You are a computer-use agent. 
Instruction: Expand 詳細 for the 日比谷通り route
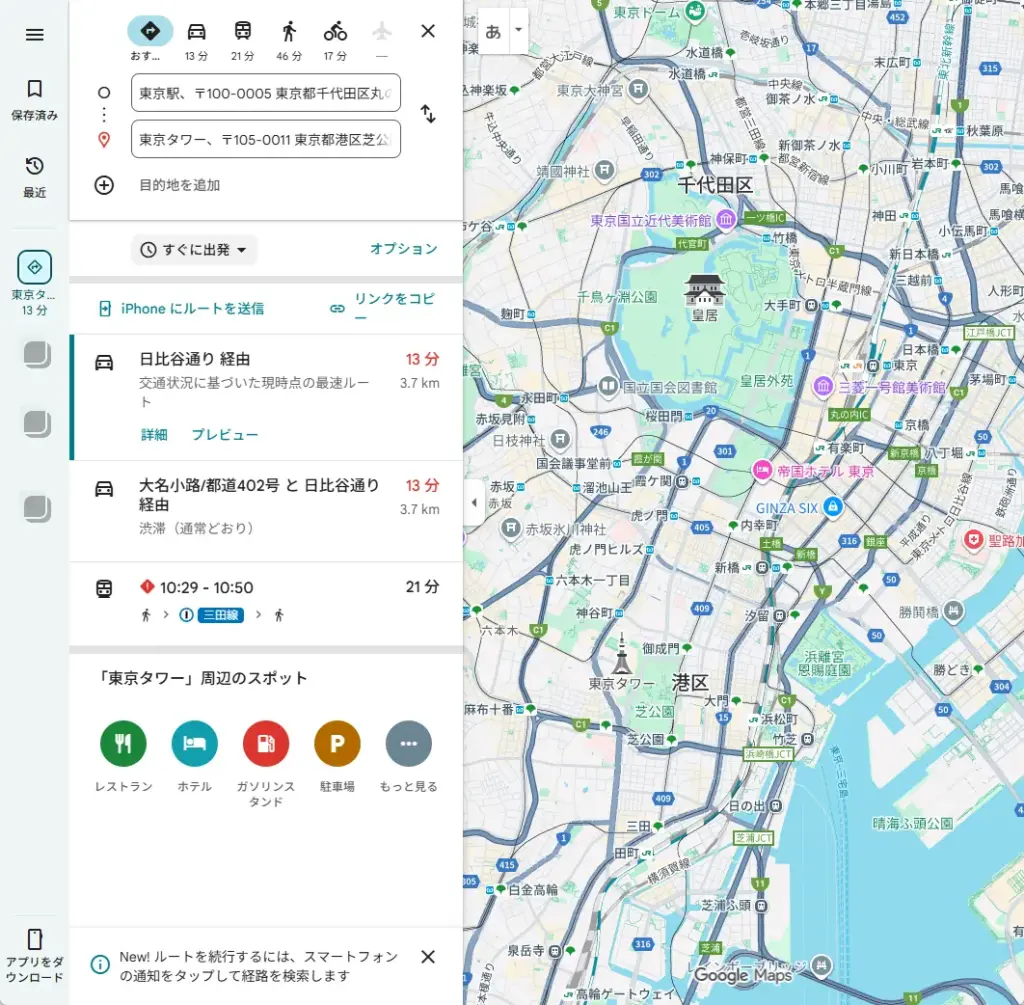[153, 436]
